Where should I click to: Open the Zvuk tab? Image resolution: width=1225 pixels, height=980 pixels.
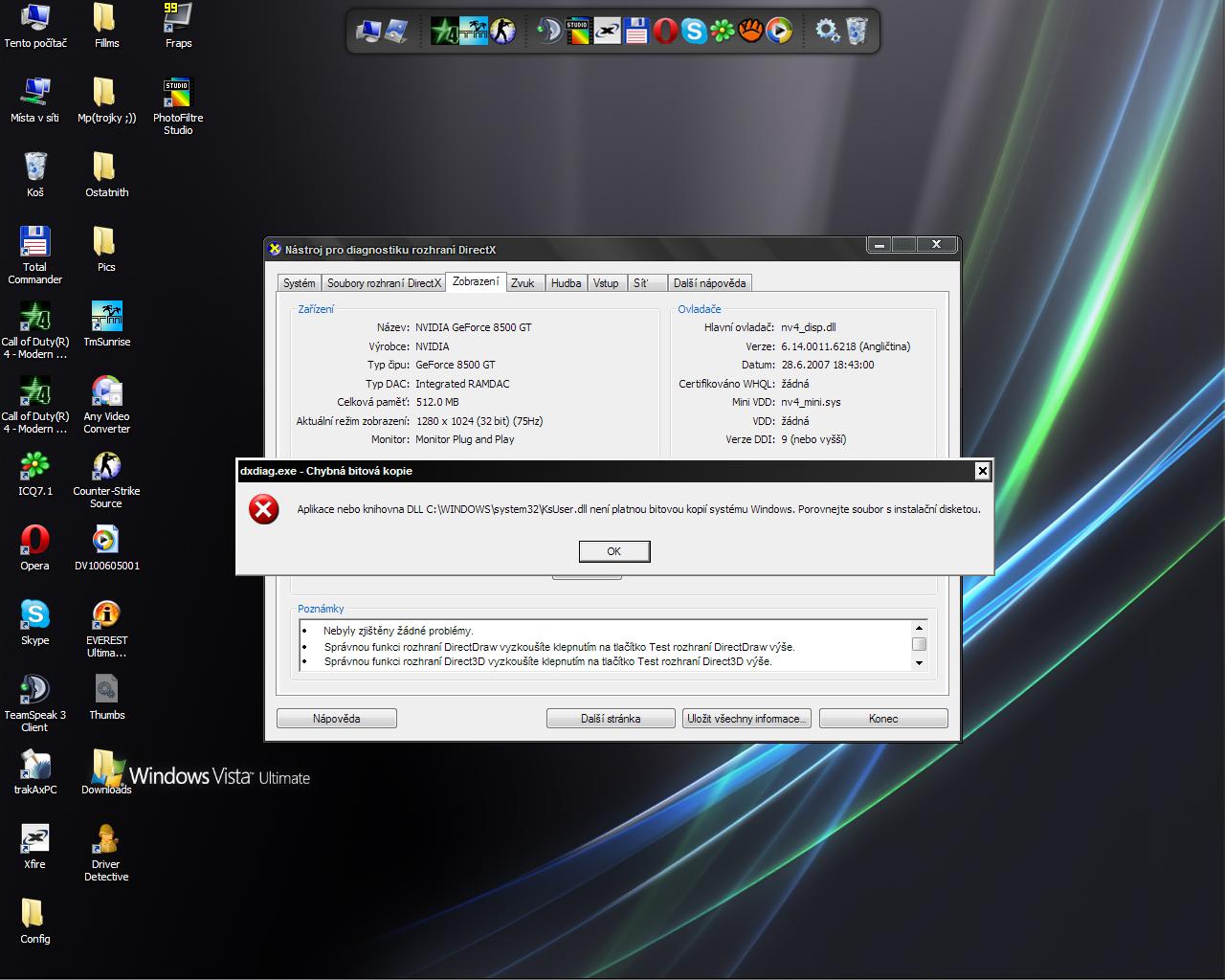523,283
